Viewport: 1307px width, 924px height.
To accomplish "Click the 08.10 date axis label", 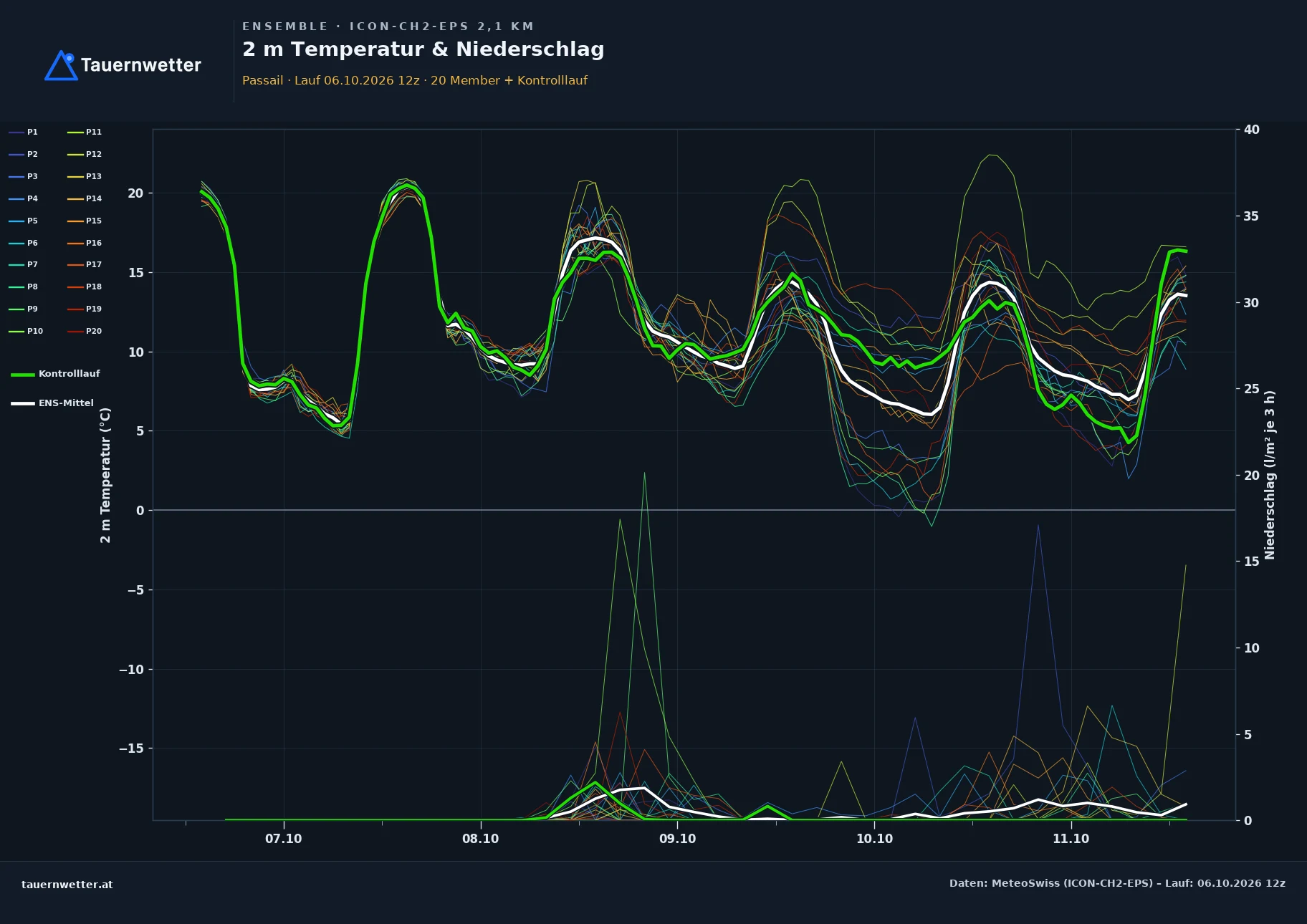I will click(480, 839).
